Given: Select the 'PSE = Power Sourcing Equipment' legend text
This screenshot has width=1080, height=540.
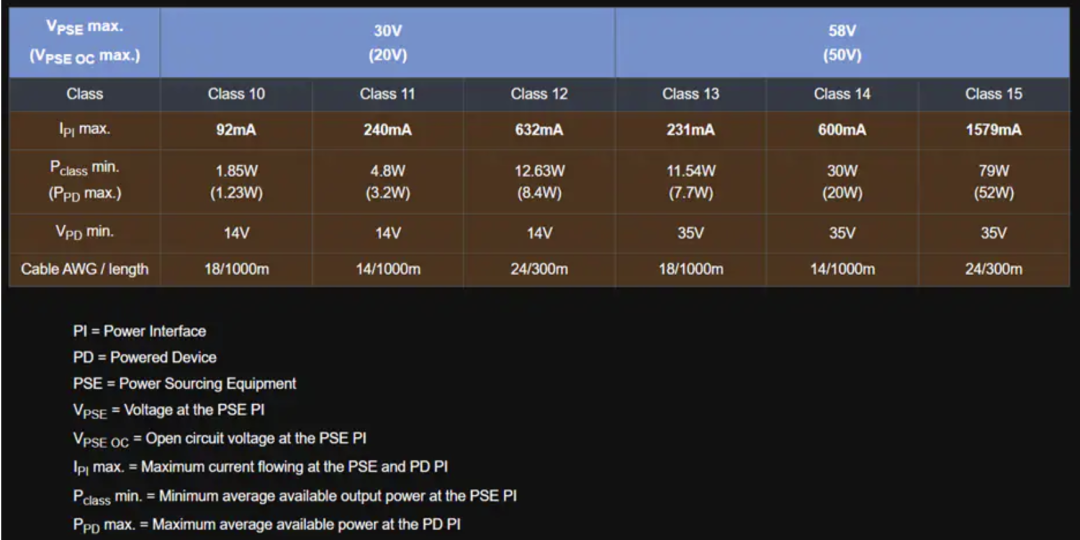Looking at the screenshot, I should coord(184,383).
